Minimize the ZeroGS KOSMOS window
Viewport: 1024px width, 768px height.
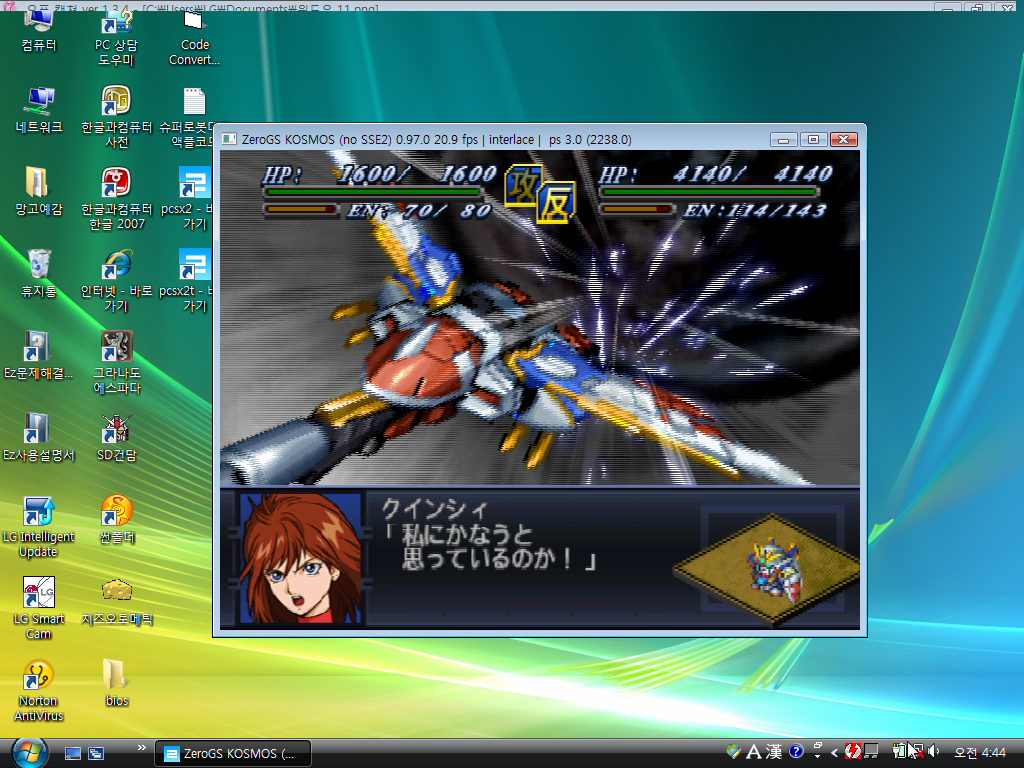pyautogui.click(x=783, y=140)
